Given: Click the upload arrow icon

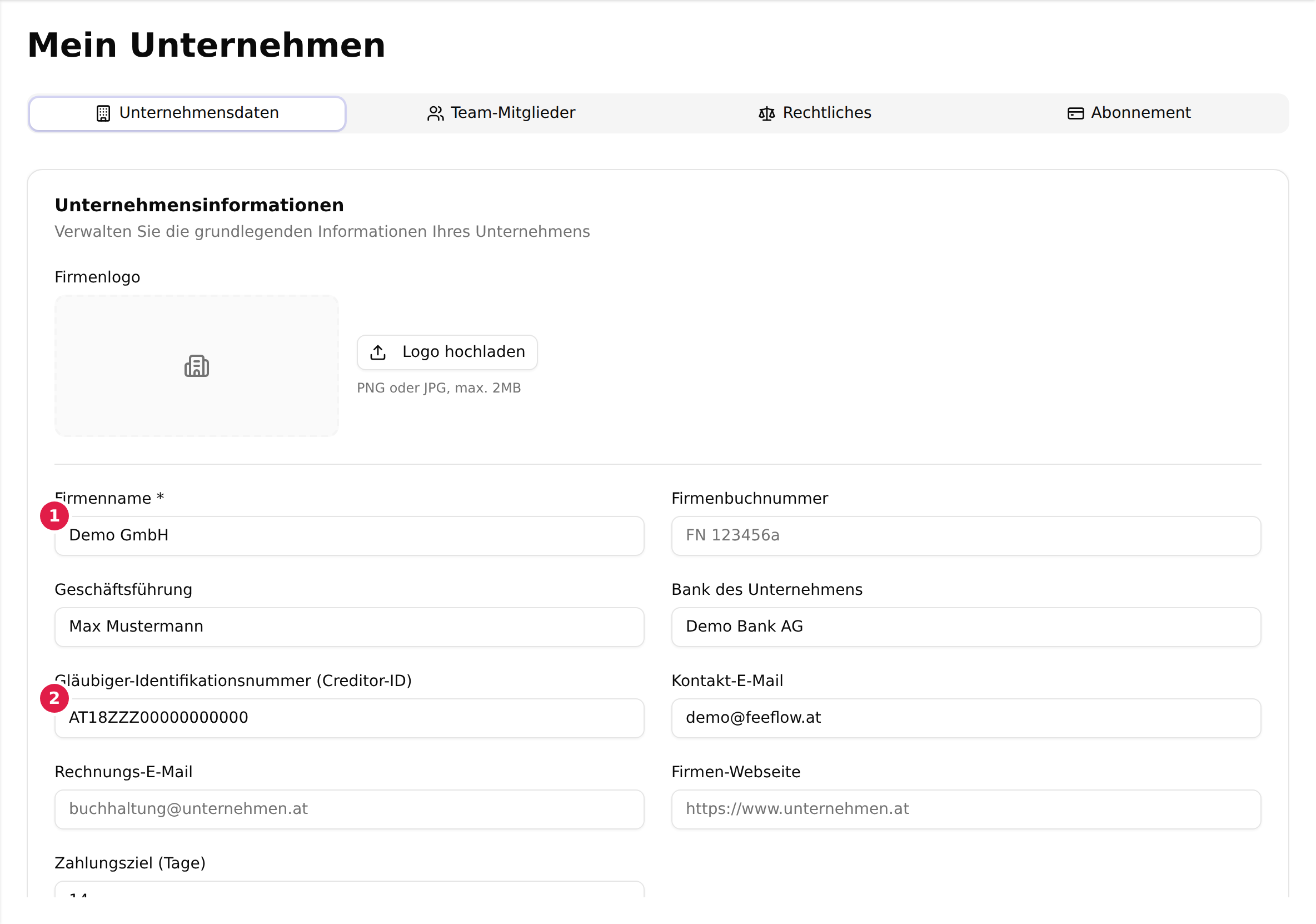Looking at the screenshot, I should tap(378, 352).
